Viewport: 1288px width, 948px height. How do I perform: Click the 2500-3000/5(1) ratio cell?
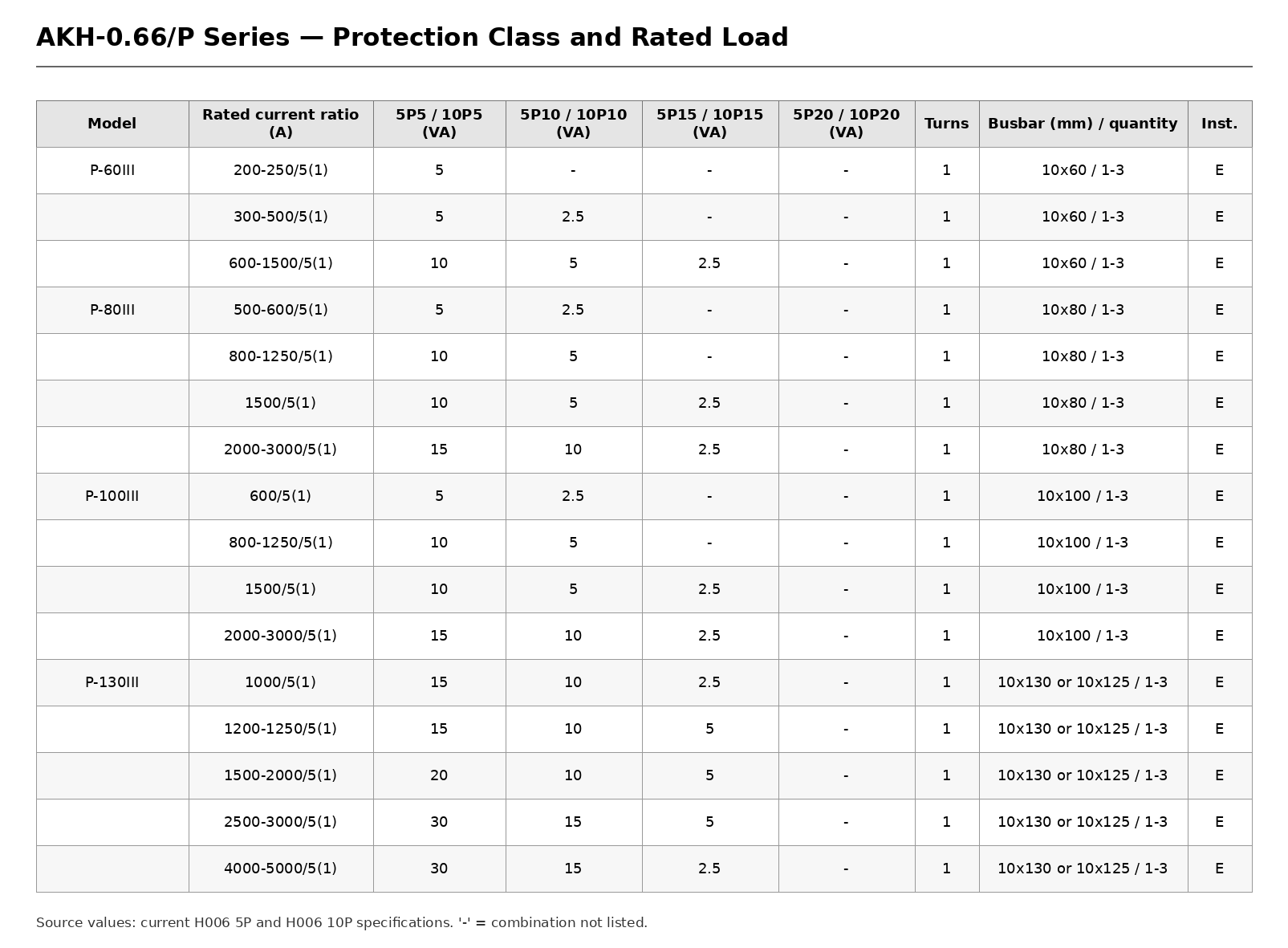[281, 822]
